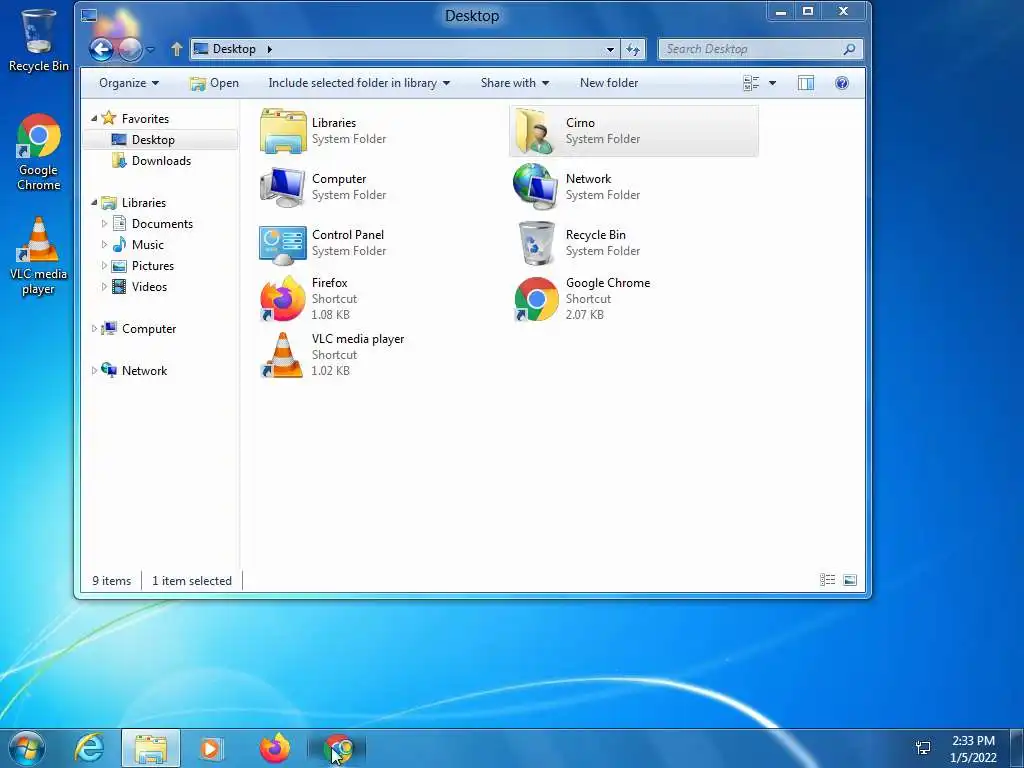Select the Control Panel icon
This screenshot has width=1024, height=768.
pos(283,244)
